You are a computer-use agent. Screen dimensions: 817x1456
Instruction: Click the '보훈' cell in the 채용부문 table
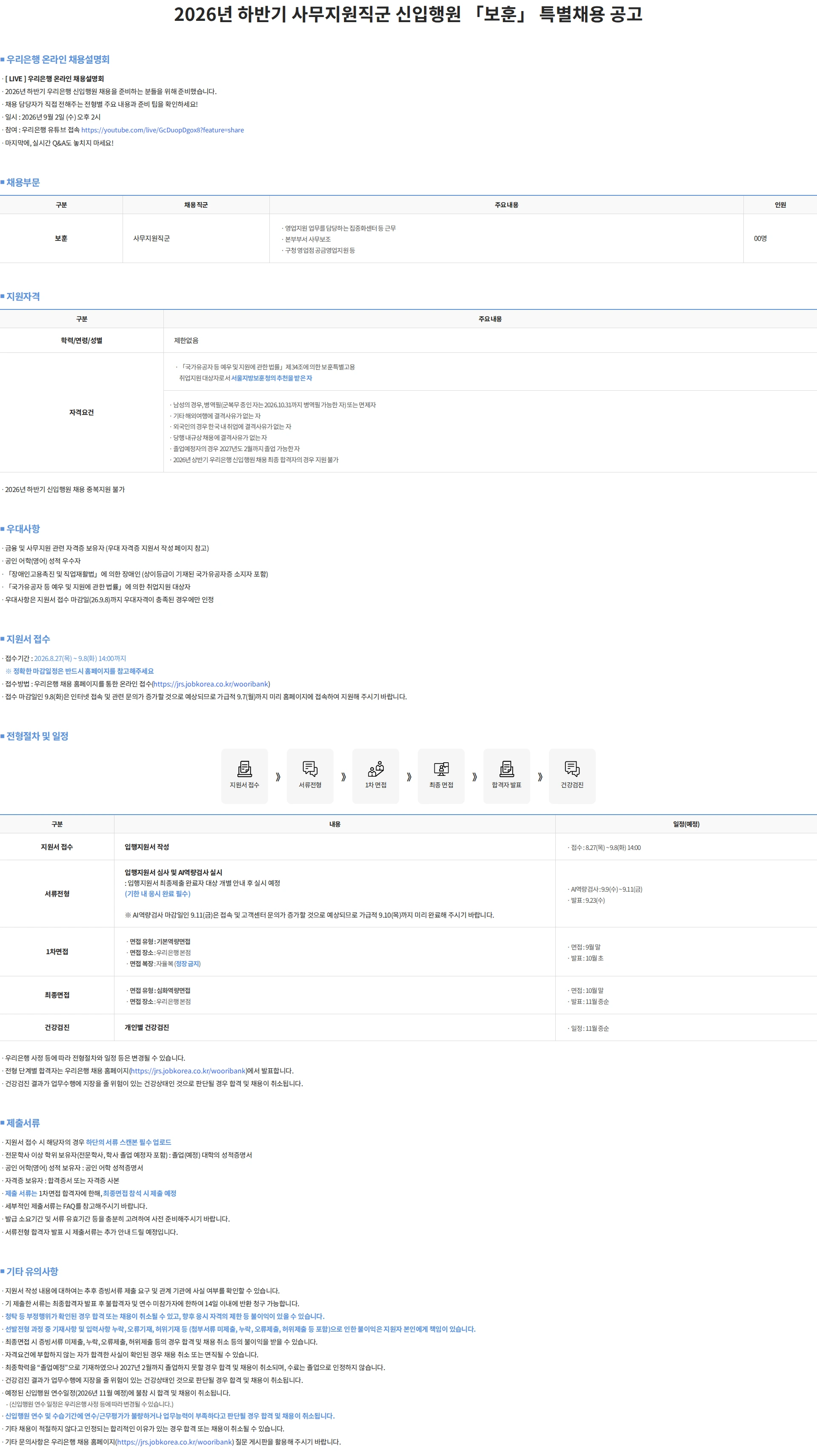tap(61, 238)
